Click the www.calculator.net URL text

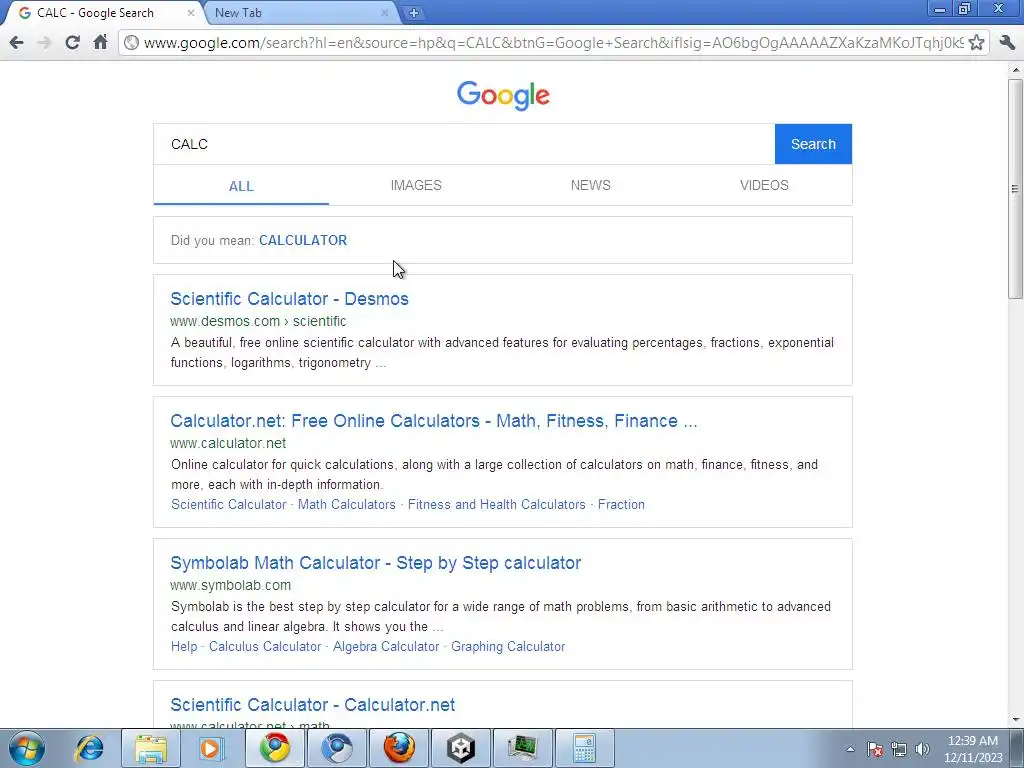pos(228,443)
